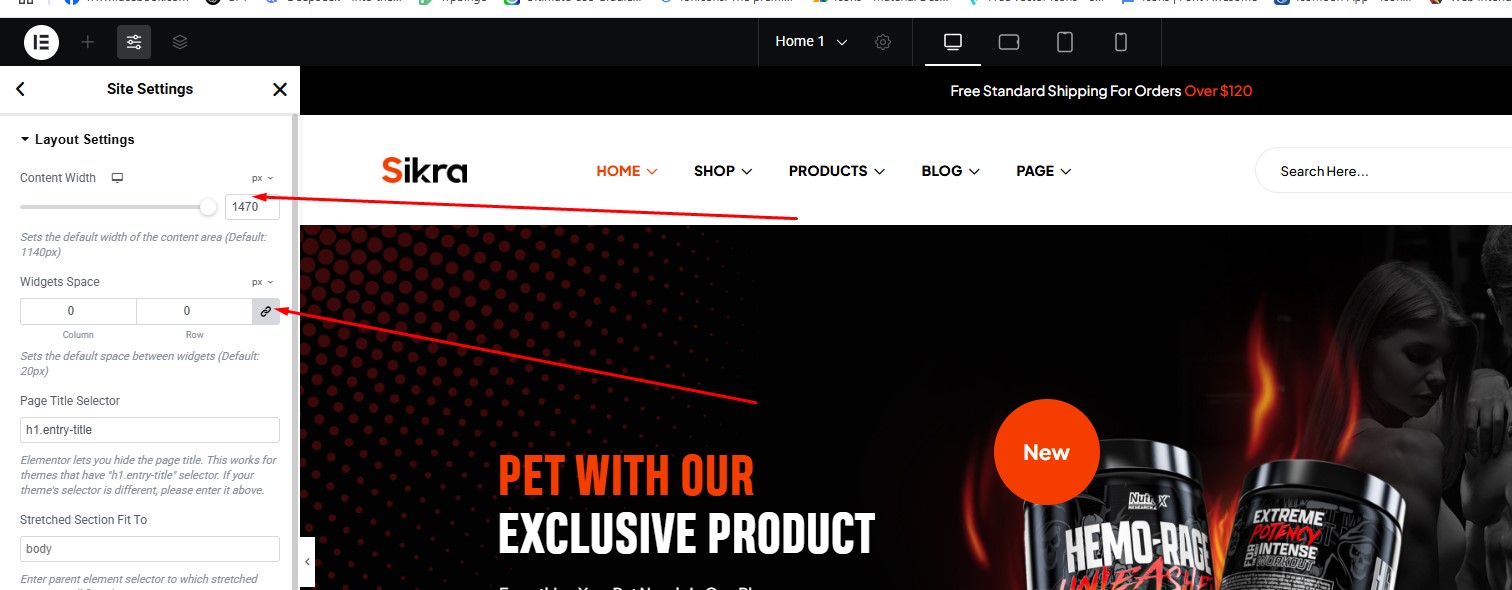Collapse the Layout Settings section

77,139
